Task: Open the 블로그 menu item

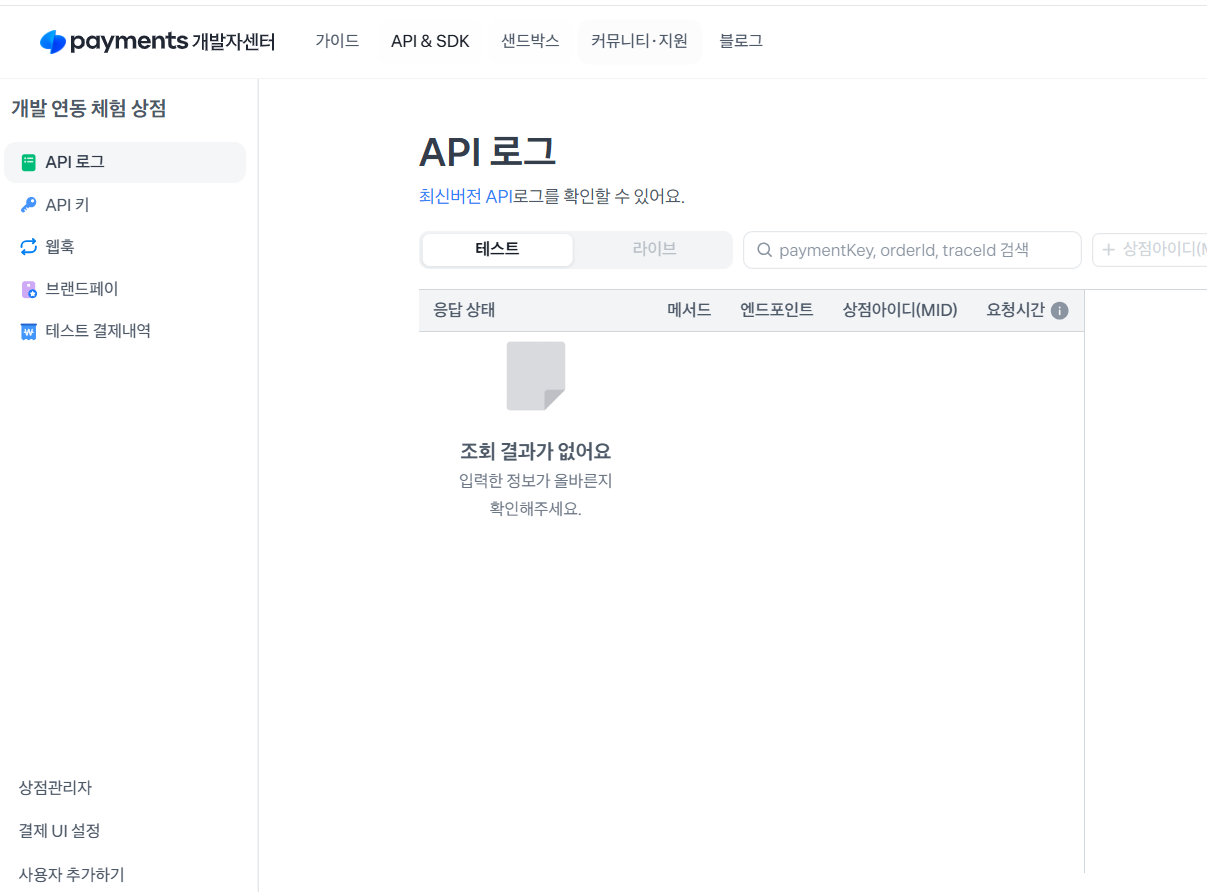Action: tap(741, 41)
